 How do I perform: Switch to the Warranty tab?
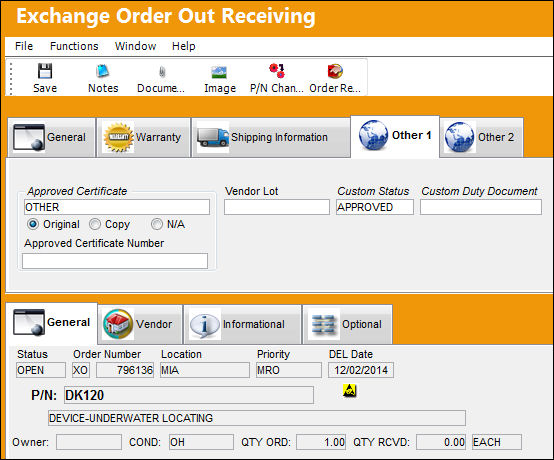click(x=143, y=137)
